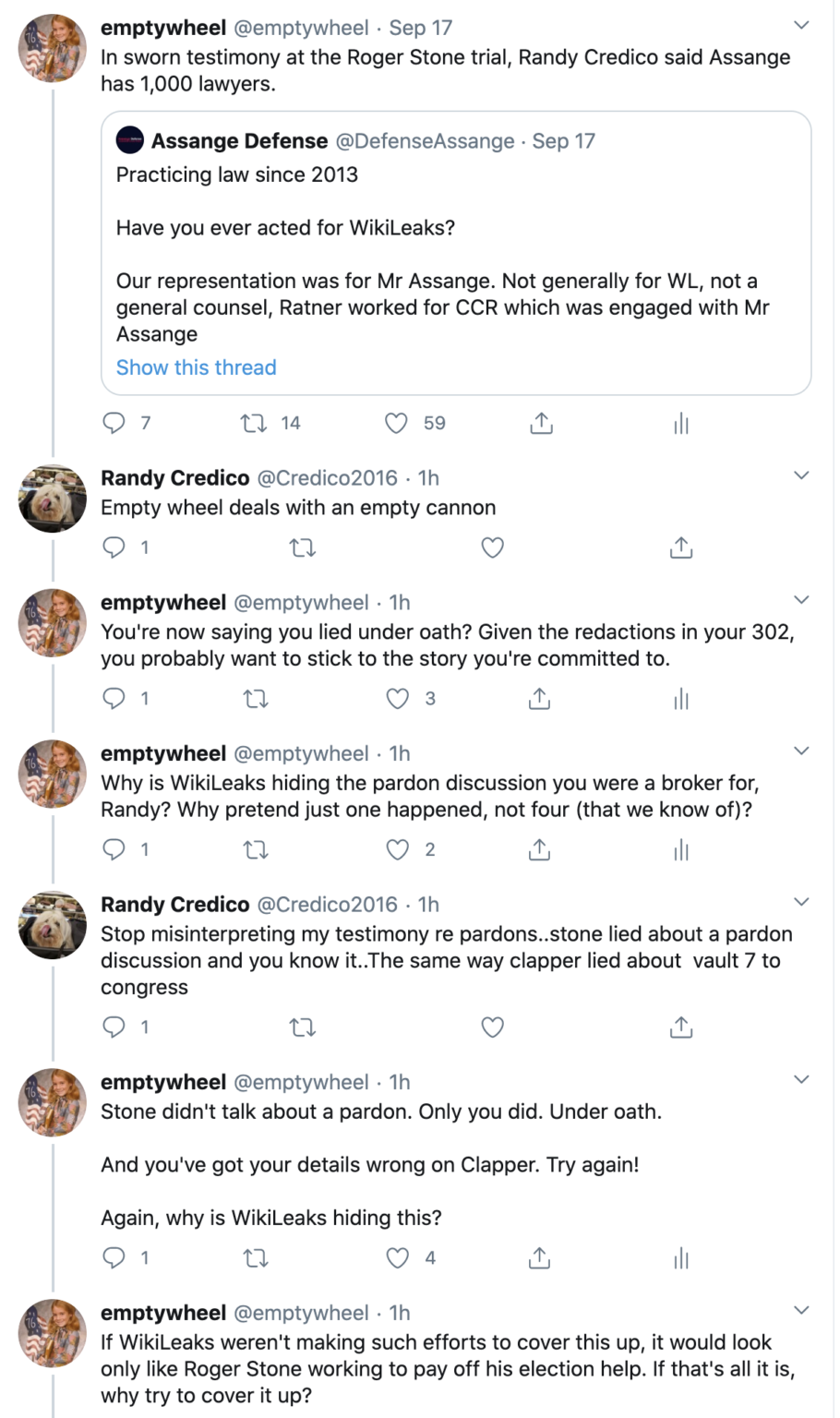This screenshot has width=840, height=1418.
Task: Open @DefenseAssange handle in quoted tweet
Action: pyautogui.click(x=425, y=141)
